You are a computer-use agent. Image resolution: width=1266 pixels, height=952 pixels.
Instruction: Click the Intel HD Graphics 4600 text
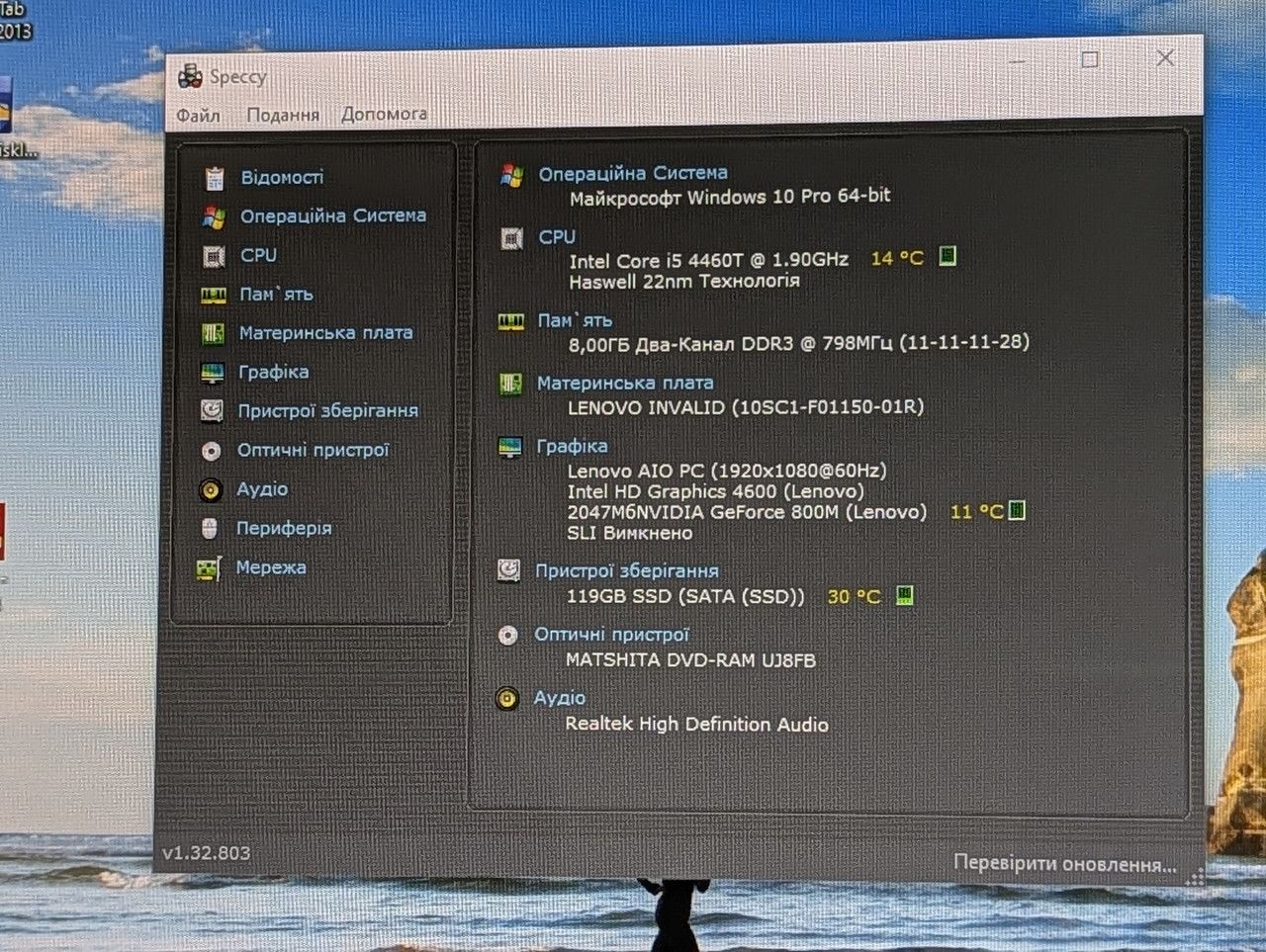[716, 491]
